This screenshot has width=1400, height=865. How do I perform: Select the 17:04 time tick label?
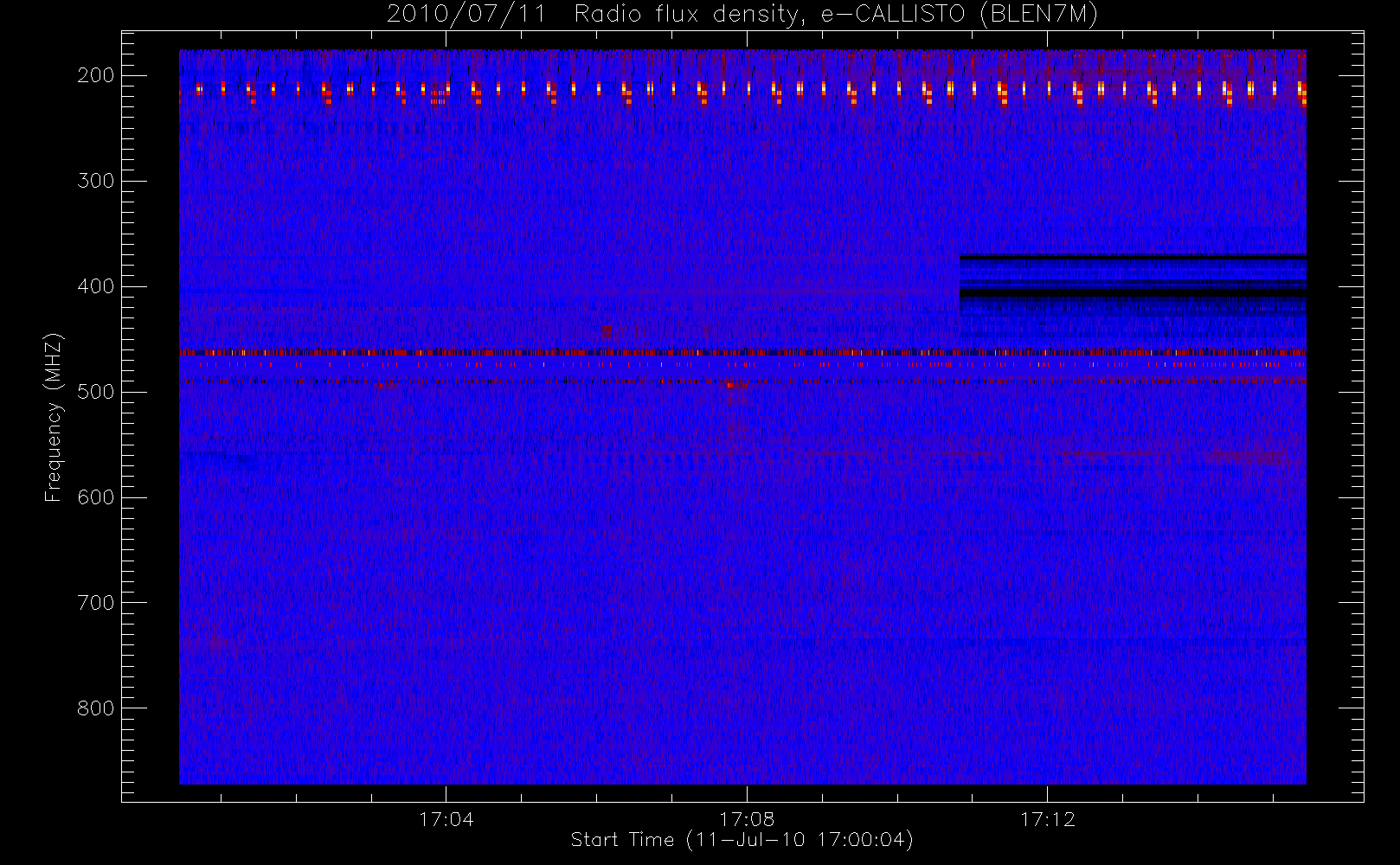coord(446,819)
